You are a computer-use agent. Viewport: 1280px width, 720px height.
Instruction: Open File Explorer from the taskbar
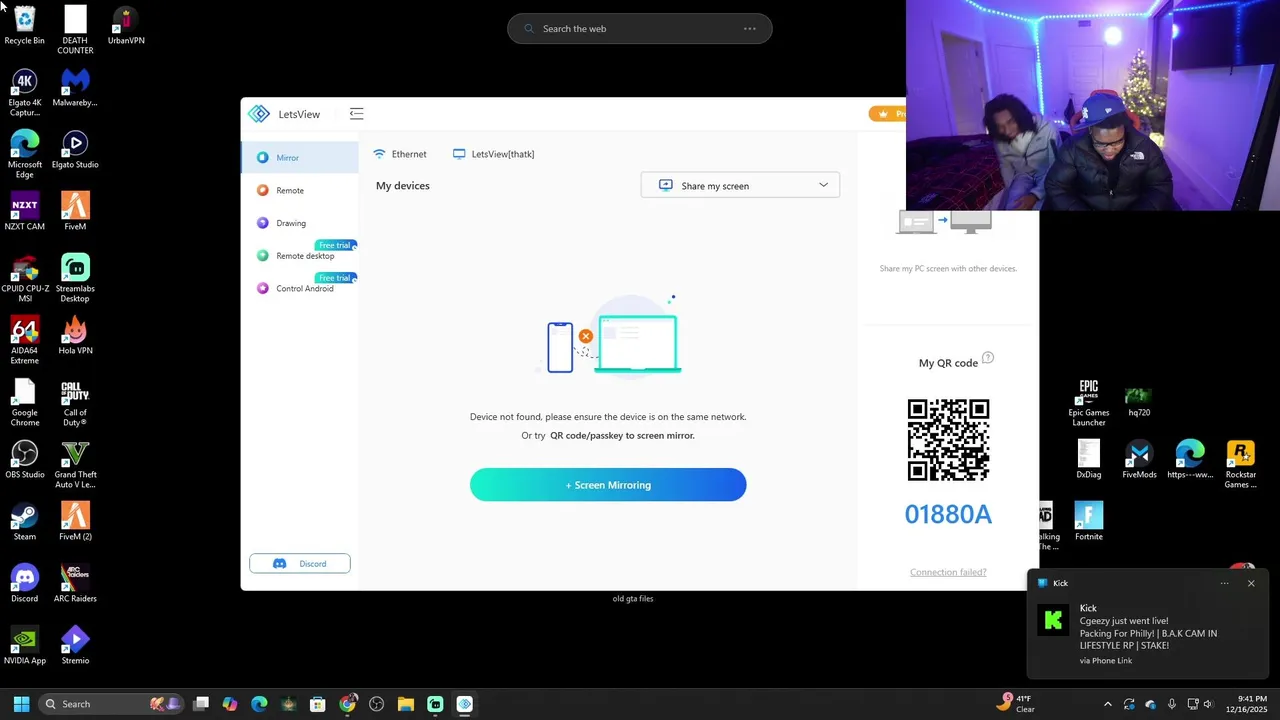click(x=405, y=704)
